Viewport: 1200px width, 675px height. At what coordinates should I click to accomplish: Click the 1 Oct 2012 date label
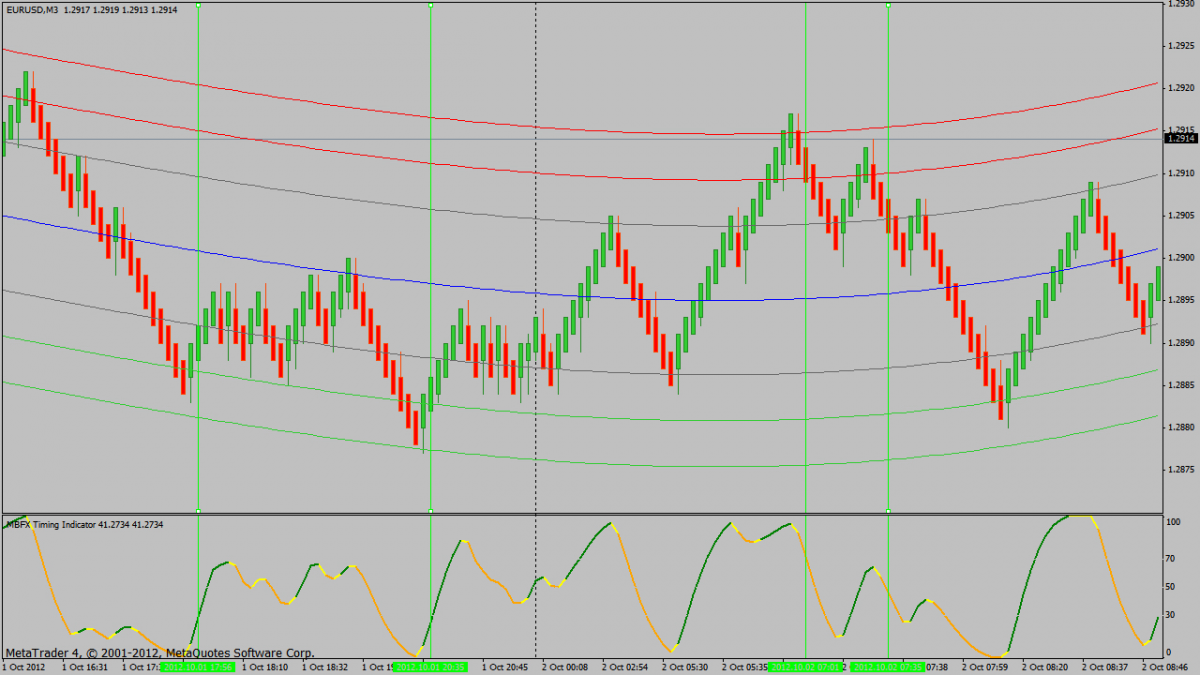tap(24, 666)
